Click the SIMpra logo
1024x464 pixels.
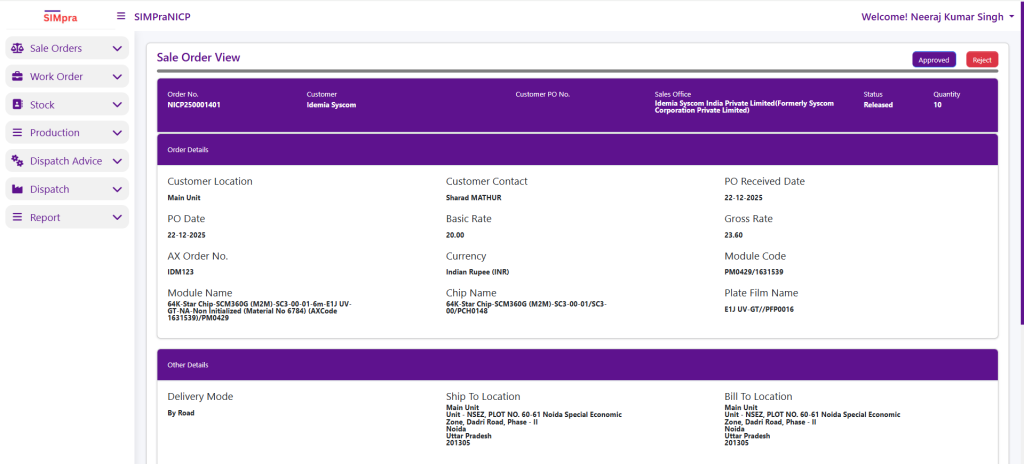58,16
